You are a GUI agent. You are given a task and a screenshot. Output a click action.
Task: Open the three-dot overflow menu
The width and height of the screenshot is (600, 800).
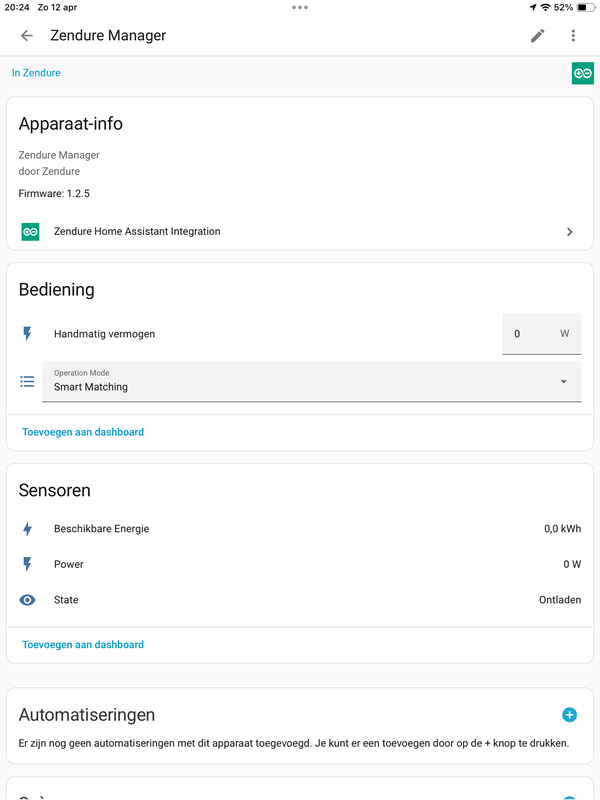pyautogui.click(x=573, y=35)
